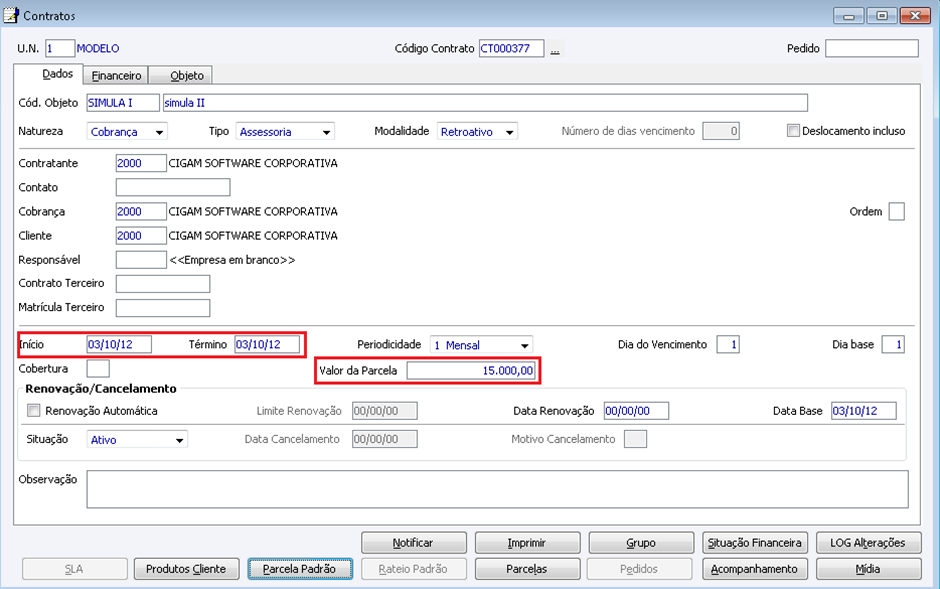Viewport: 940px width, 589px height.
Task: Focus the Contrato Terceiro field
Action: tap(163, 284)
